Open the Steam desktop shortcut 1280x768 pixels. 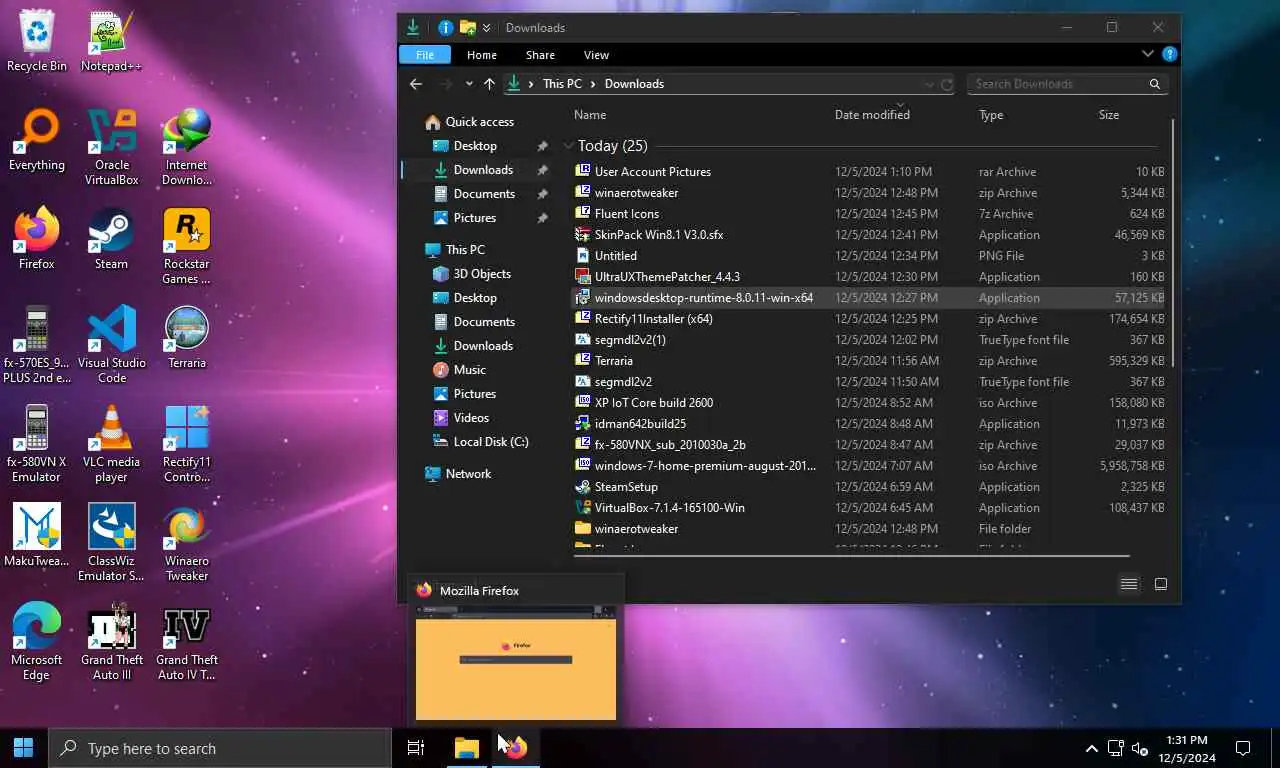pos(111,239)
